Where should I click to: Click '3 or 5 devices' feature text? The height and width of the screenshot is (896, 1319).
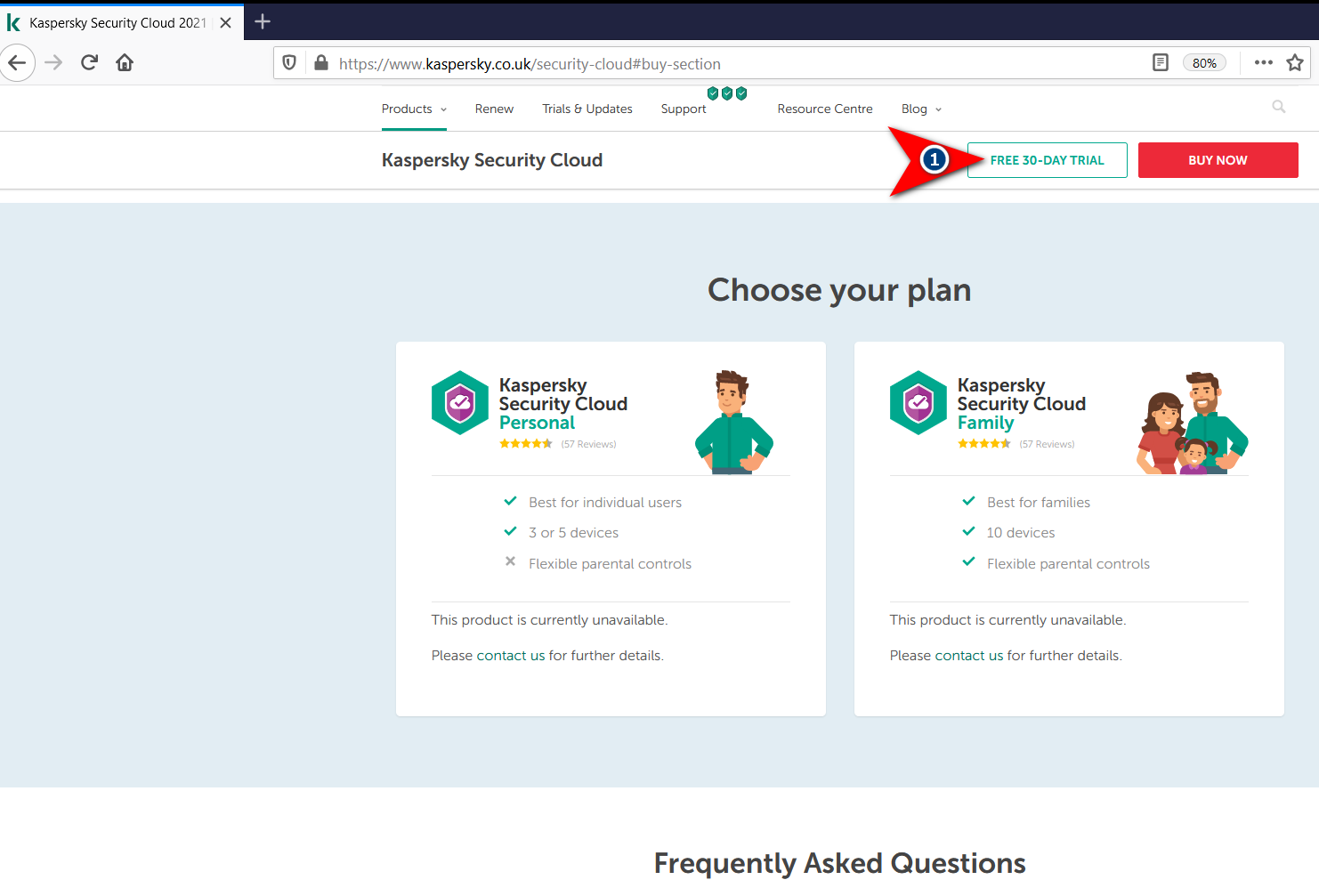[x=574, y=533]
